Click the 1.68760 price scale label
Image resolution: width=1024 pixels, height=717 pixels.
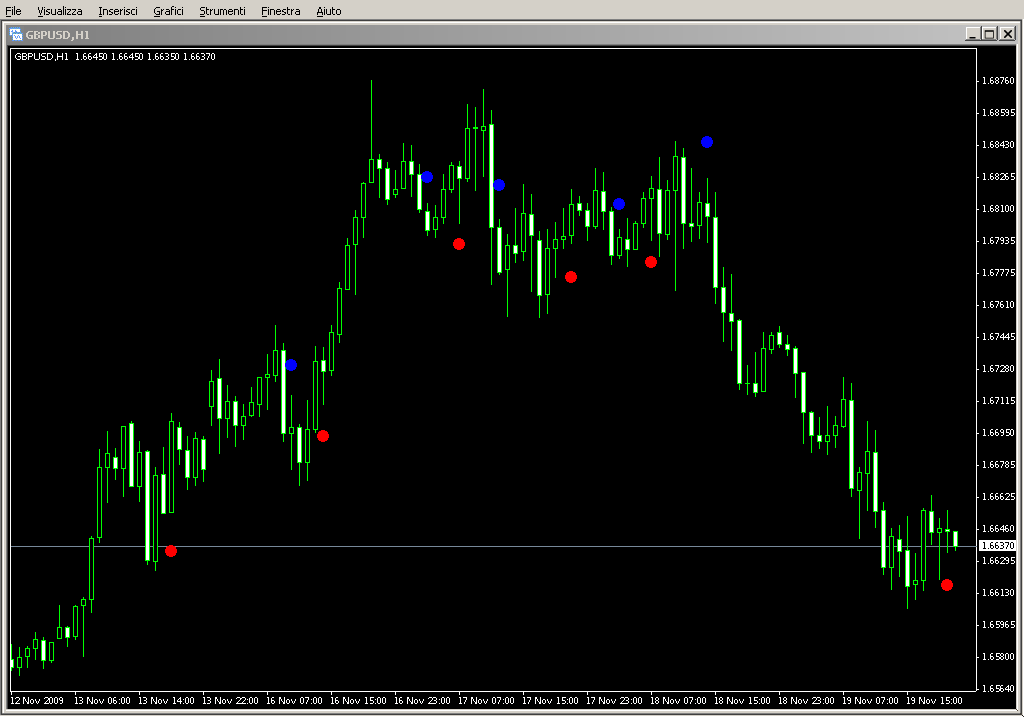999,81
